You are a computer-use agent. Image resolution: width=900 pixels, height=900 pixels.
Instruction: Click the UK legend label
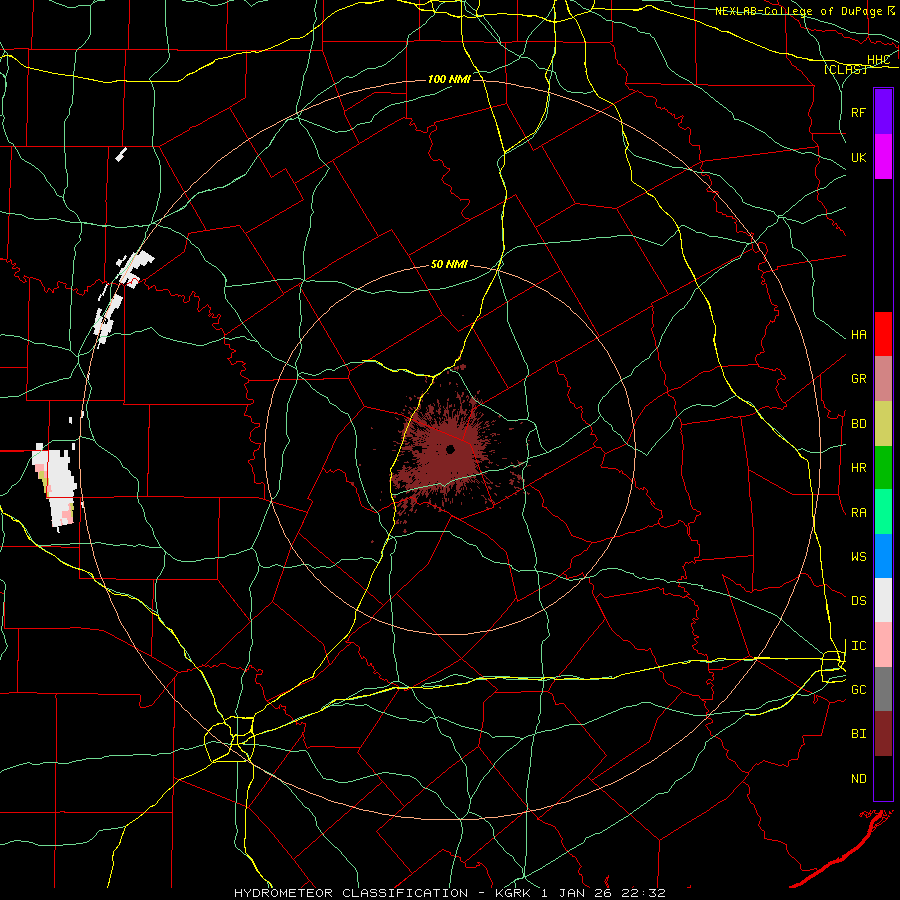click(x=859, y=157)
